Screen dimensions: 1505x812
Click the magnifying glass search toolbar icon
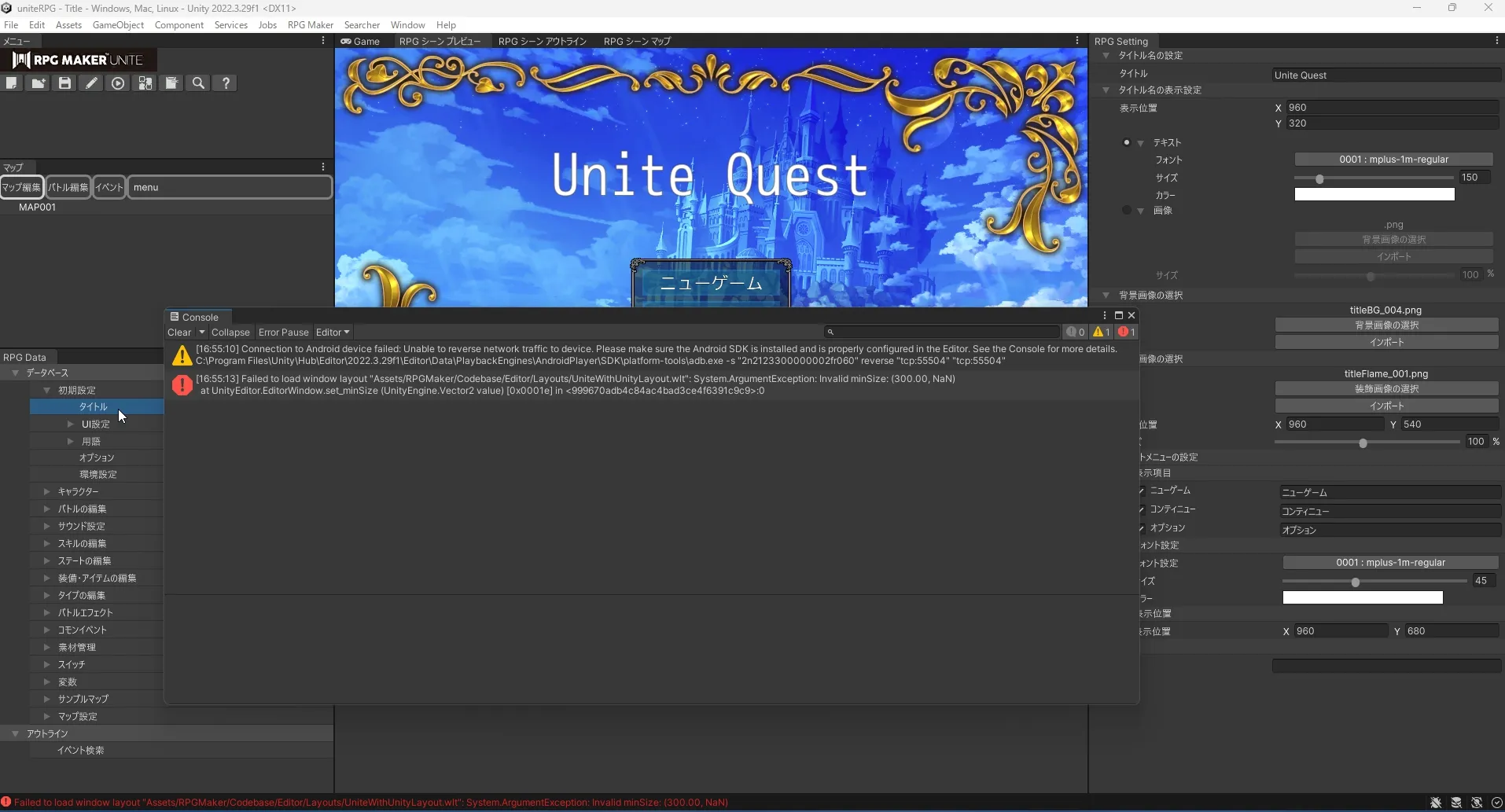tap(198, 83)
